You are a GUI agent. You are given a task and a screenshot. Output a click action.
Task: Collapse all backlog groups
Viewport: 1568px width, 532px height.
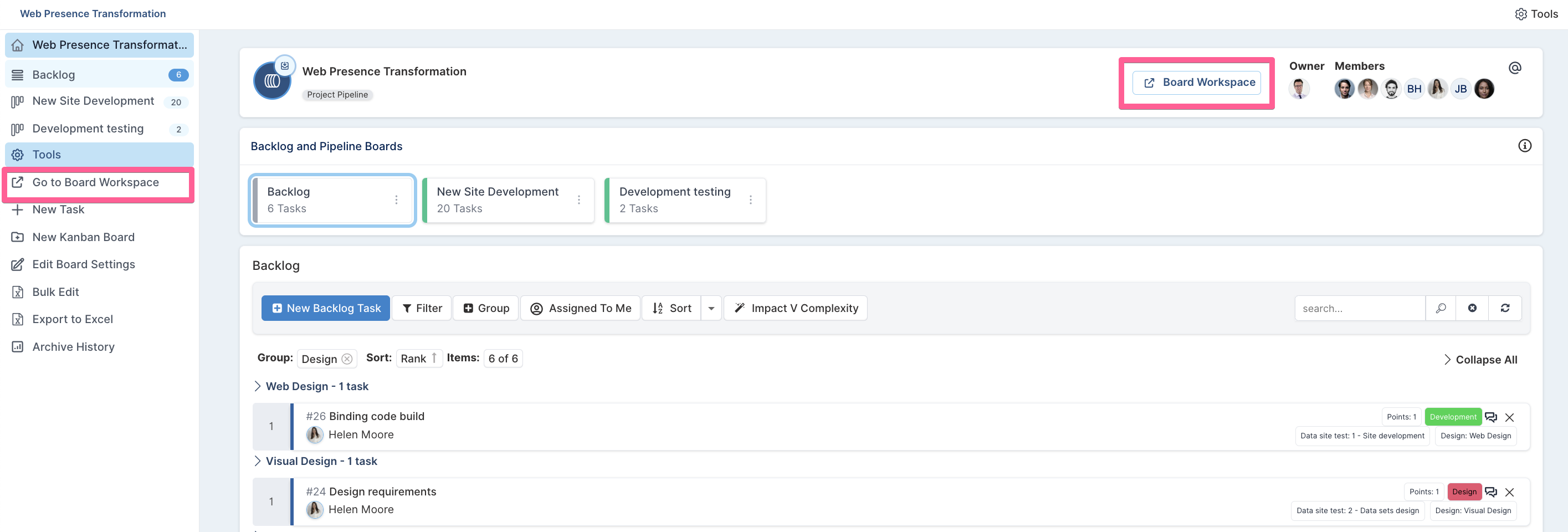point(1480,360)
